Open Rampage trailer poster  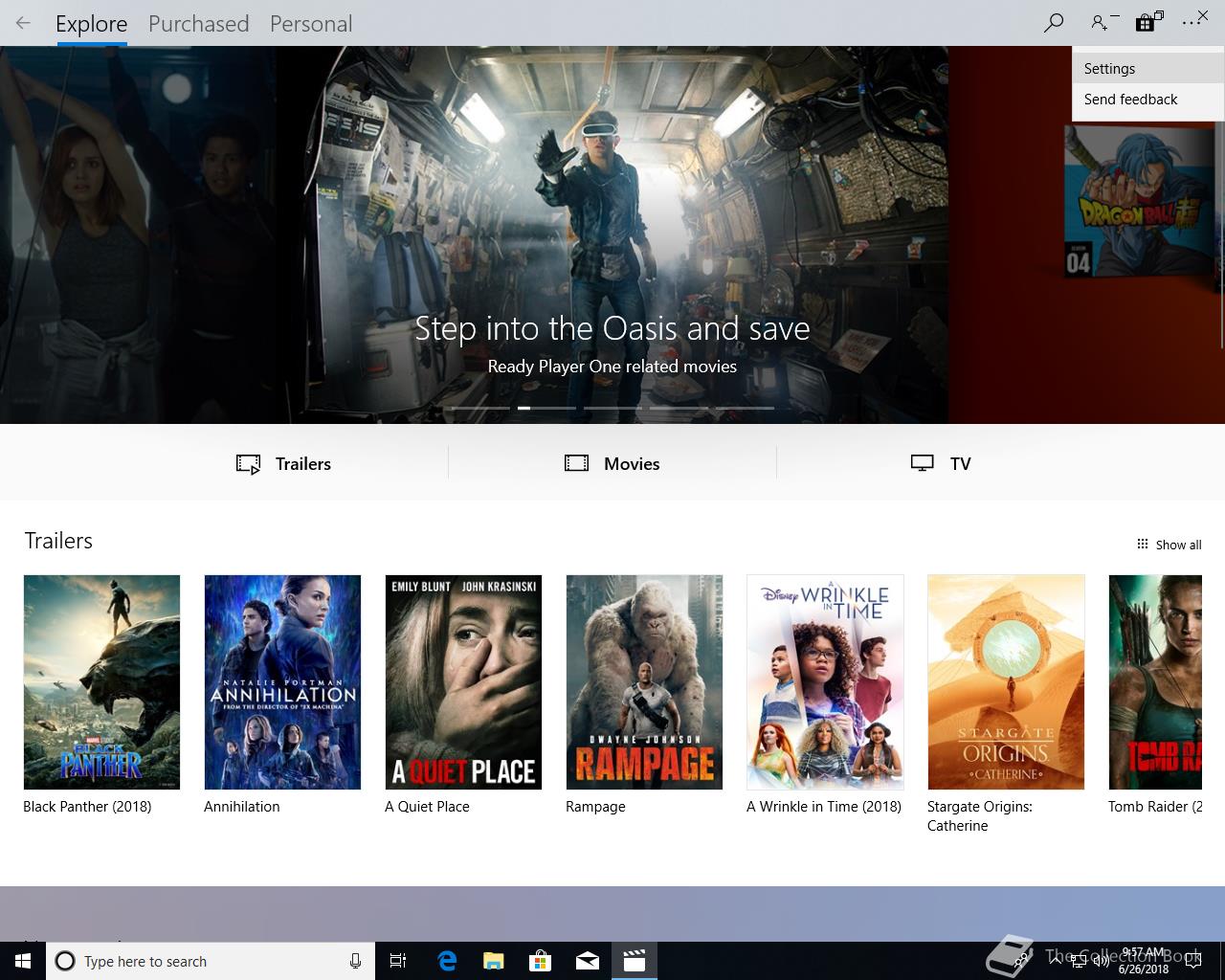click(x=644, y=682)
